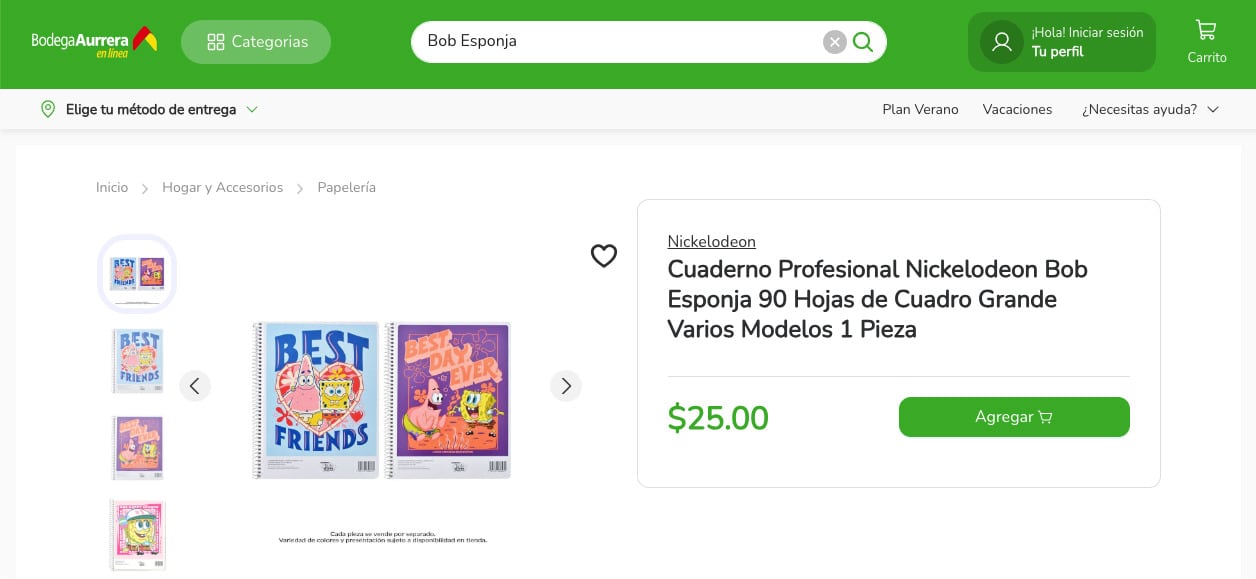The image size is (1256, 579).
Task: Open the Categorías menu
Action: 256,42
